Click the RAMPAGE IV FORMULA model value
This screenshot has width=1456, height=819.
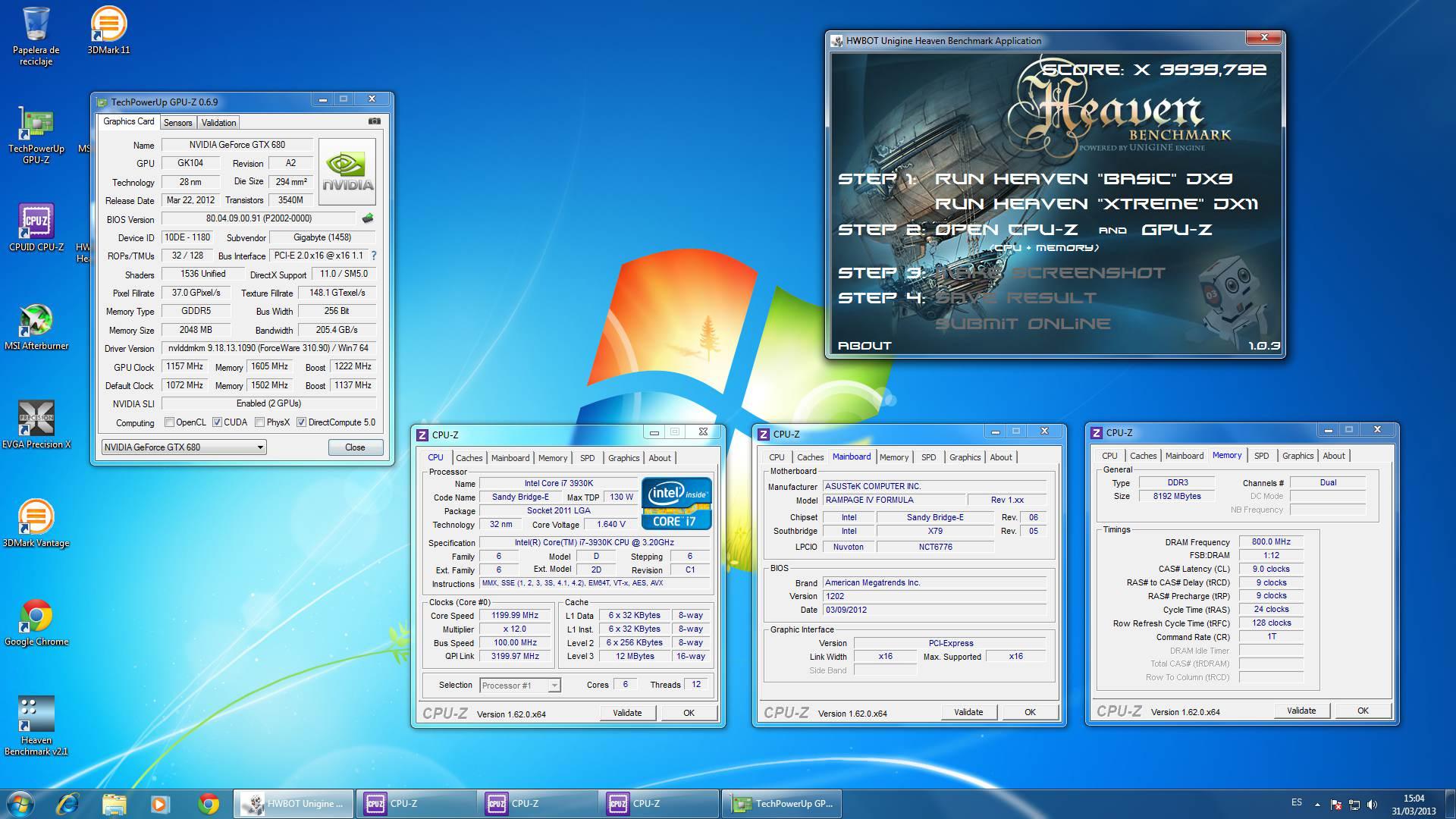point(895,500)
